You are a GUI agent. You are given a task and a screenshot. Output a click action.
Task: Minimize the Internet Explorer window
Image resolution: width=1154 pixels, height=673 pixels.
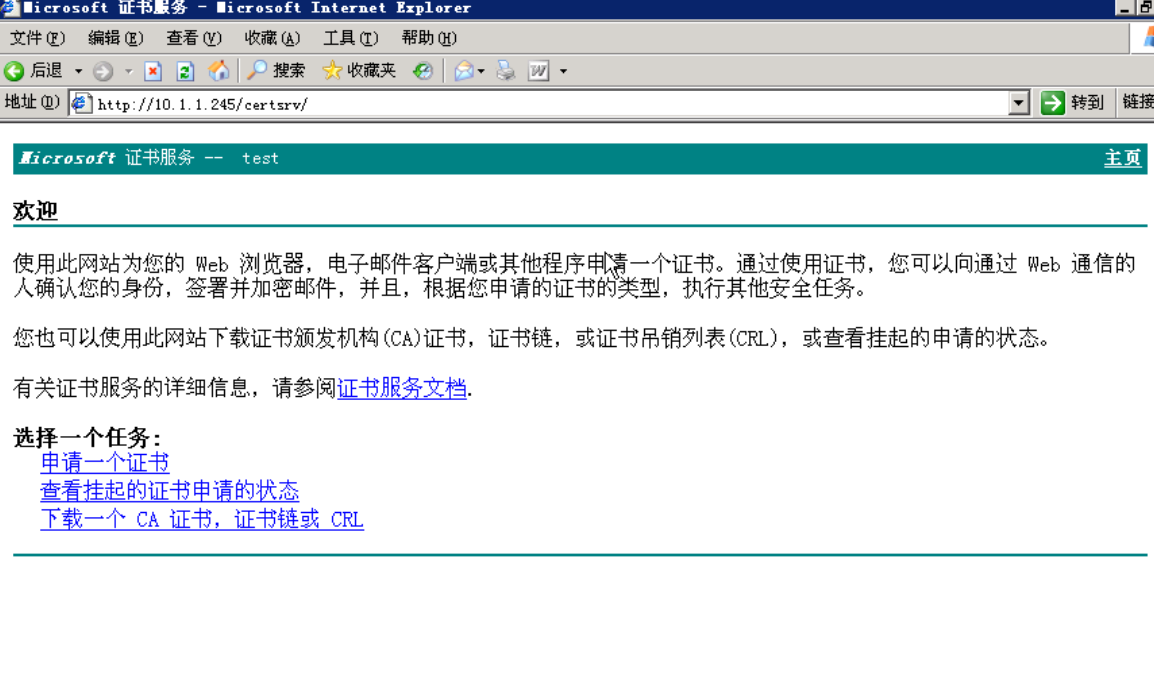coord(1124,8)
